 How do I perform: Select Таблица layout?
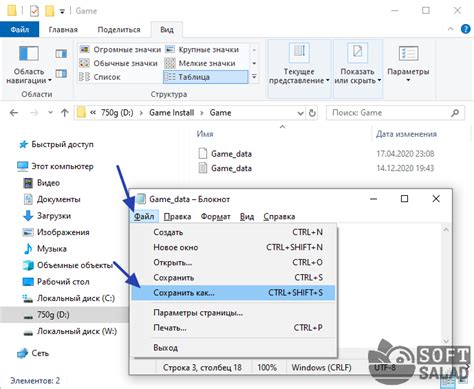[x=205, y=77]
